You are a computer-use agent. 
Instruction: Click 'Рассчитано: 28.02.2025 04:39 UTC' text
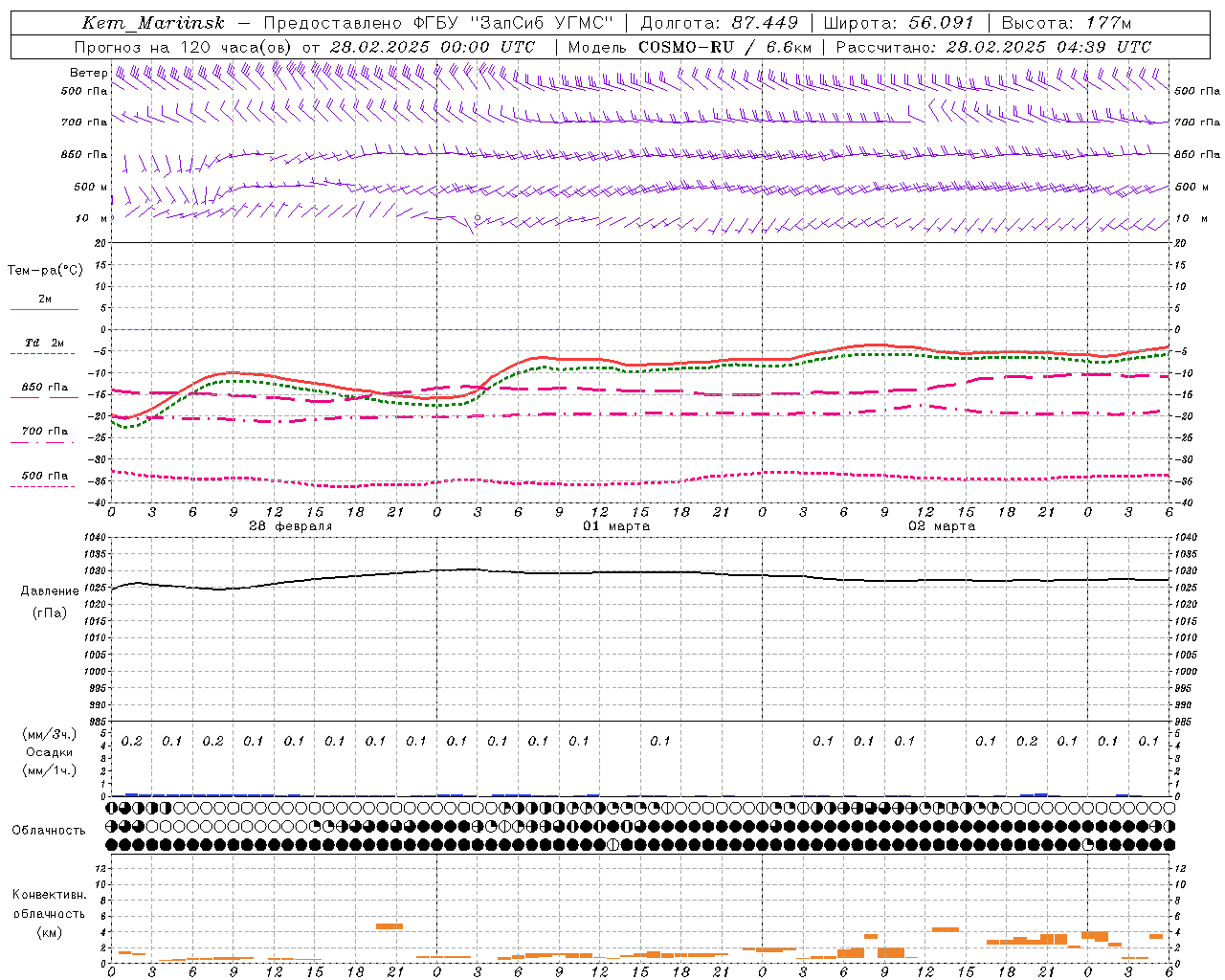pos(993,47)
